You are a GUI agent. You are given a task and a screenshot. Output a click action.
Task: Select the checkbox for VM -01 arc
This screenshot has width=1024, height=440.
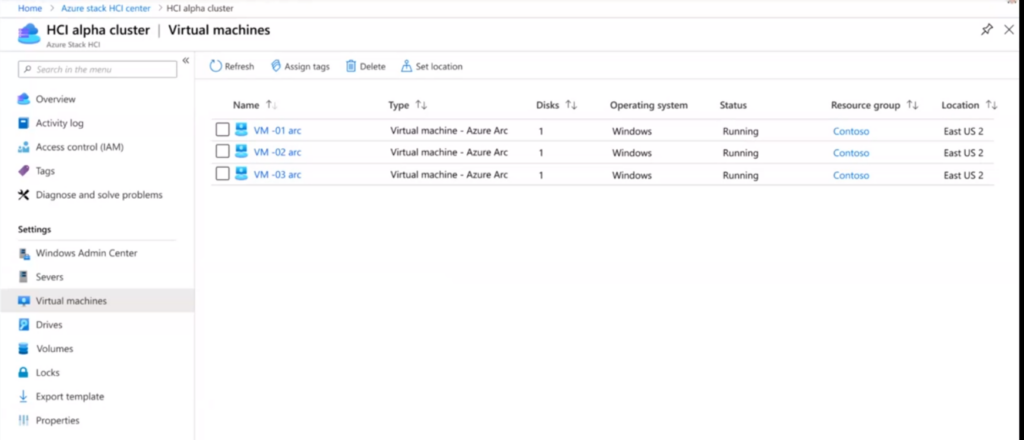coord(223,130)
